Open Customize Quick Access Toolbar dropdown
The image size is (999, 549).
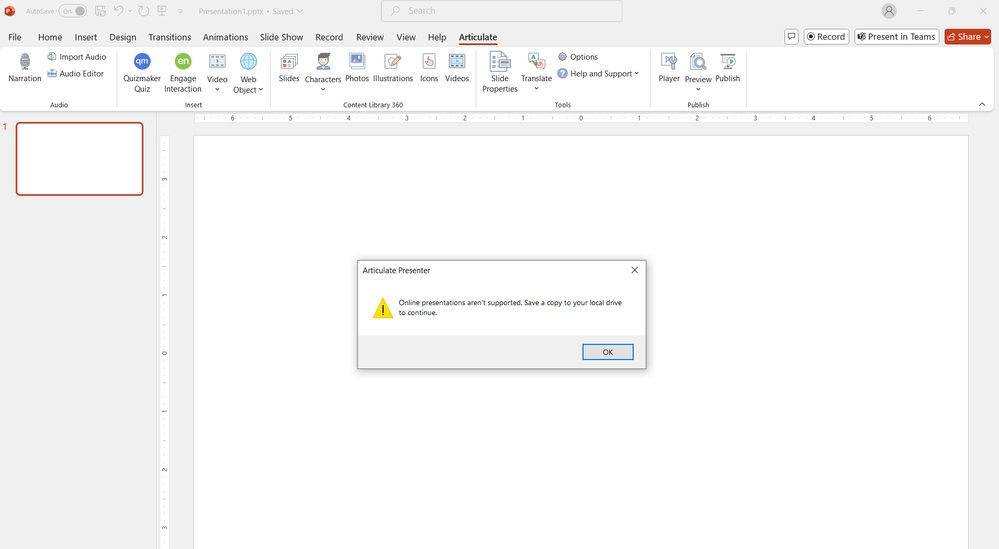180,11
